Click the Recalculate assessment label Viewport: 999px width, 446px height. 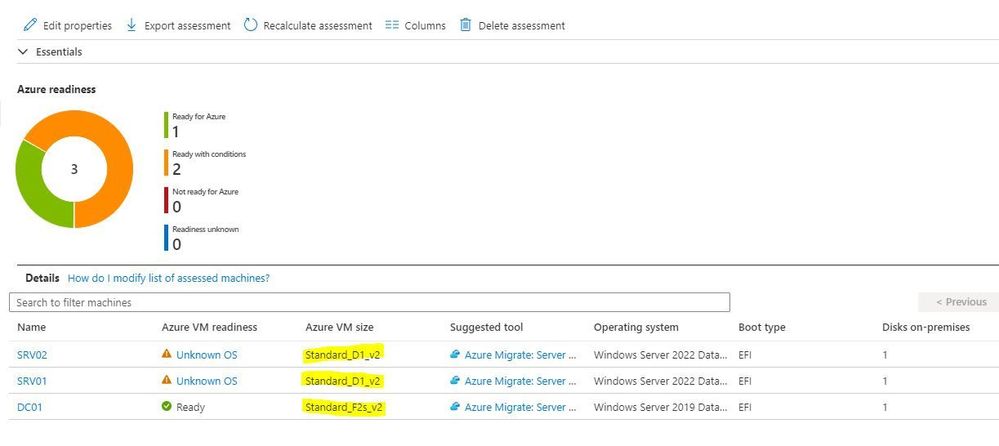coord(317,26)
